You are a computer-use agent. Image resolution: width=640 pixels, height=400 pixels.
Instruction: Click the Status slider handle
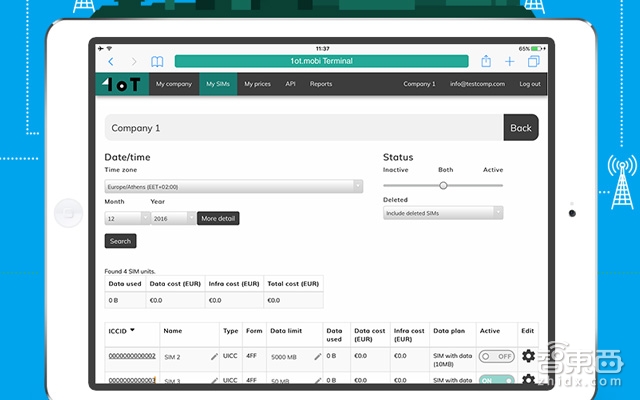click(443, 186)
